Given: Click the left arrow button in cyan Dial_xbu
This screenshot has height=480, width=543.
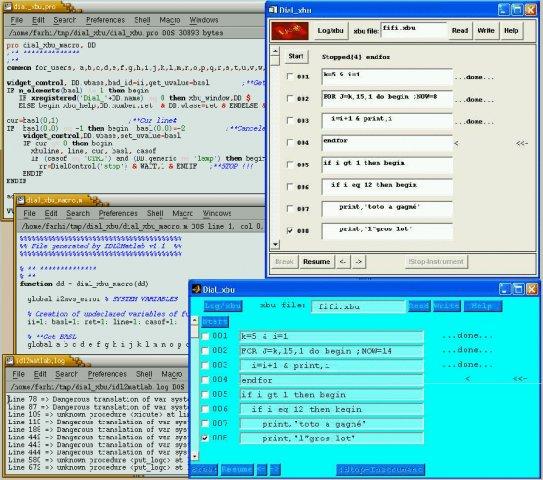Looking at the screenshot, I should (261, 470).
